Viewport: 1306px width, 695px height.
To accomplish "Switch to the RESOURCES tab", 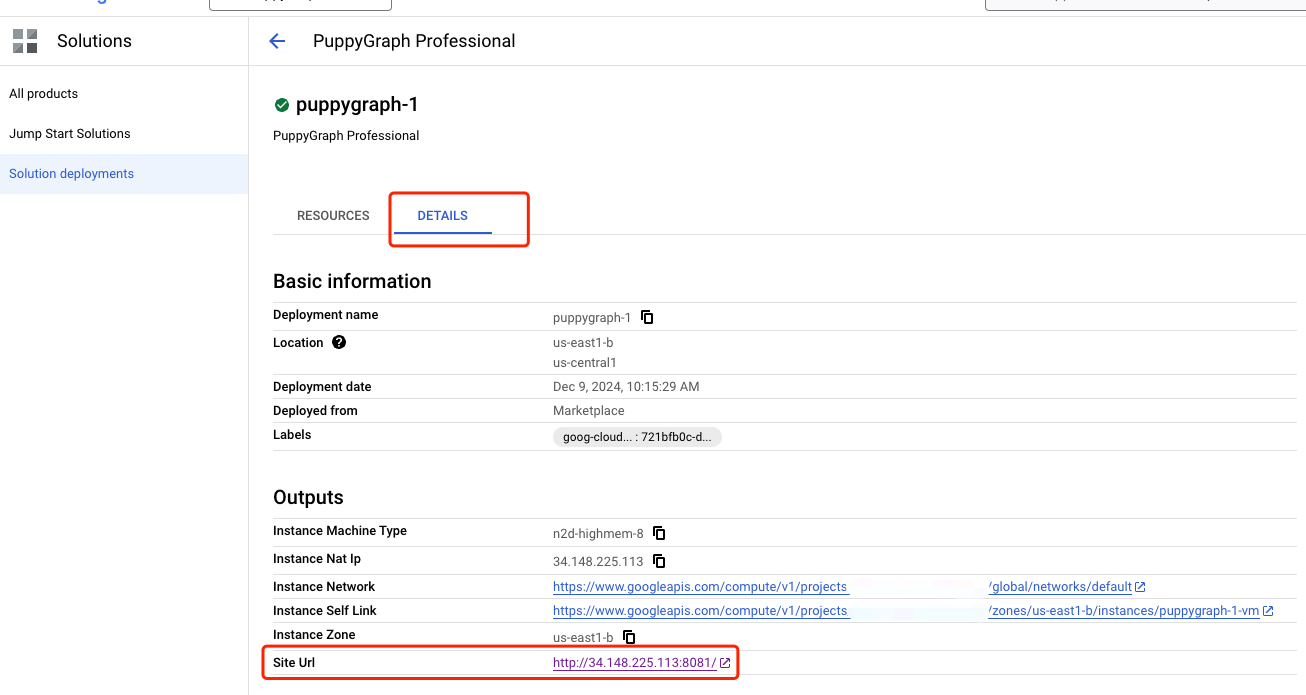I will (333, 216).
